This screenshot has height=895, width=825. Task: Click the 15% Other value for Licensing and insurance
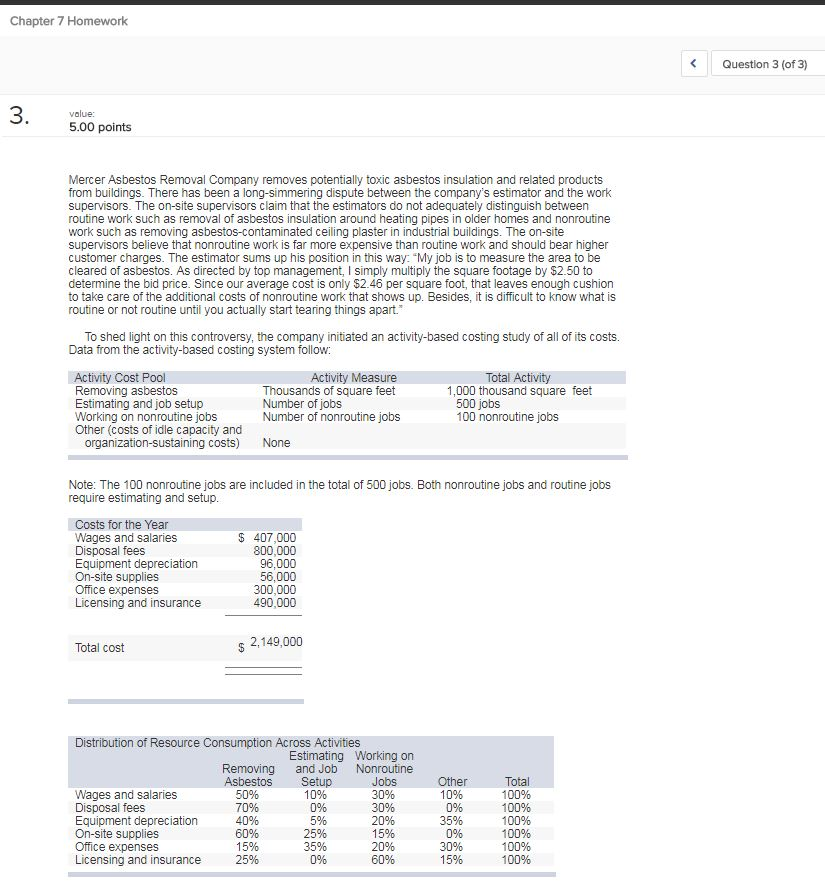tap(451, 860)
